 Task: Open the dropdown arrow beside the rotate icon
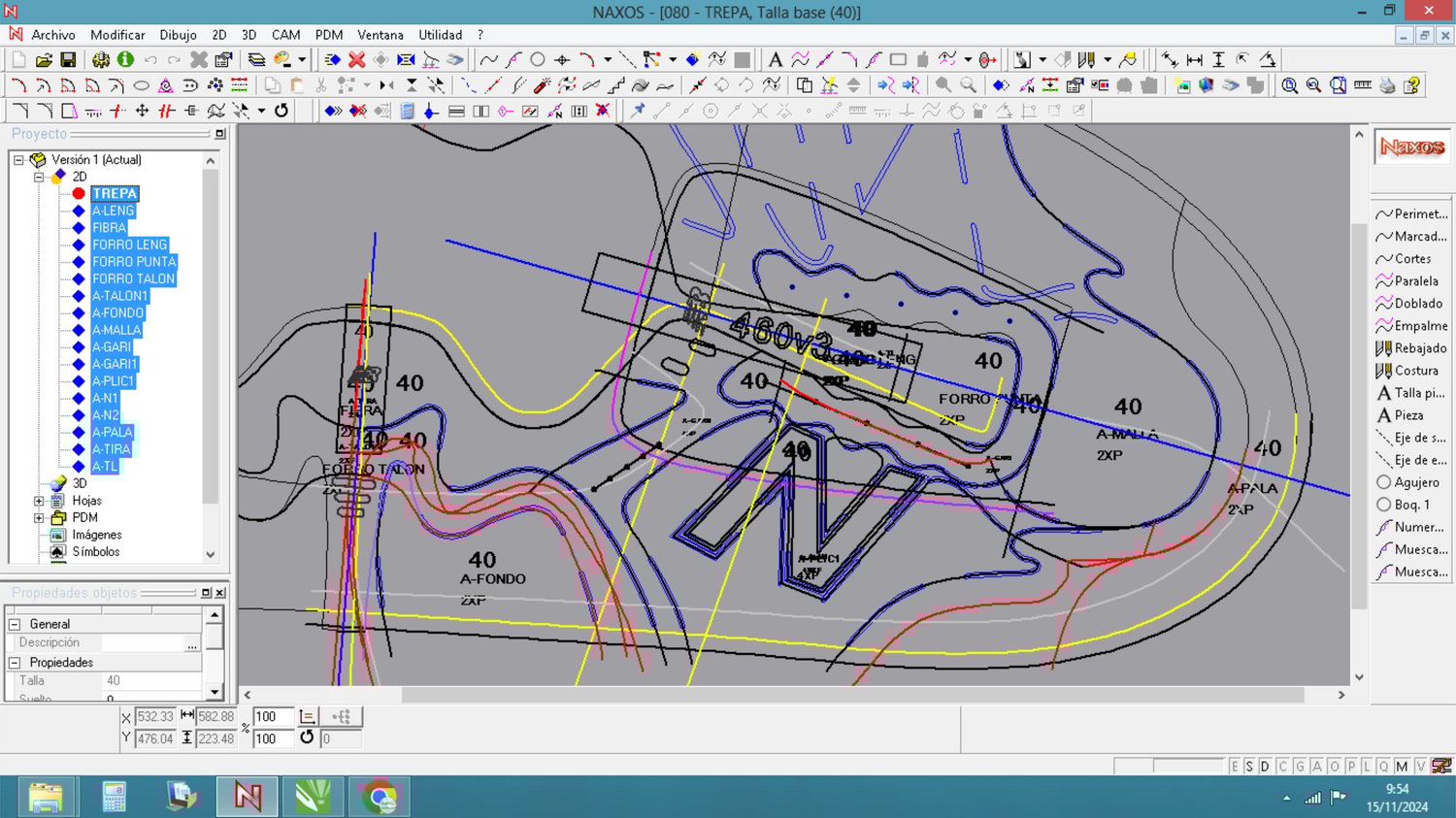pos(261,111)
